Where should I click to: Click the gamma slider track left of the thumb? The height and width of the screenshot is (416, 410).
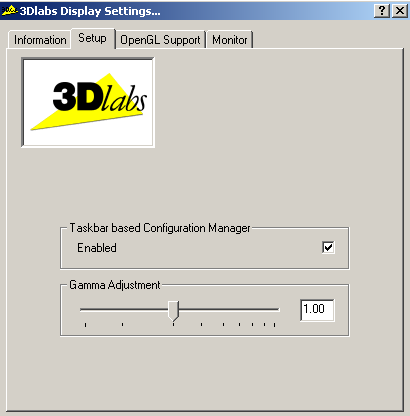(x=124, y=310)
